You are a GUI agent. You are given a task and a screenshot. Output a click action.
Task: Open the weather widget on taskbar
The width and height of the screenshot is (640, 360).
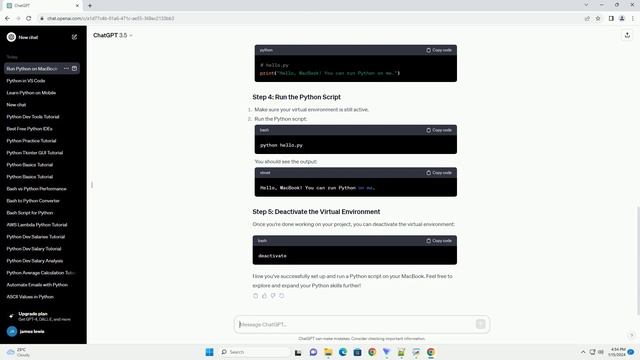pyautogui.click(x=18, y=352)
